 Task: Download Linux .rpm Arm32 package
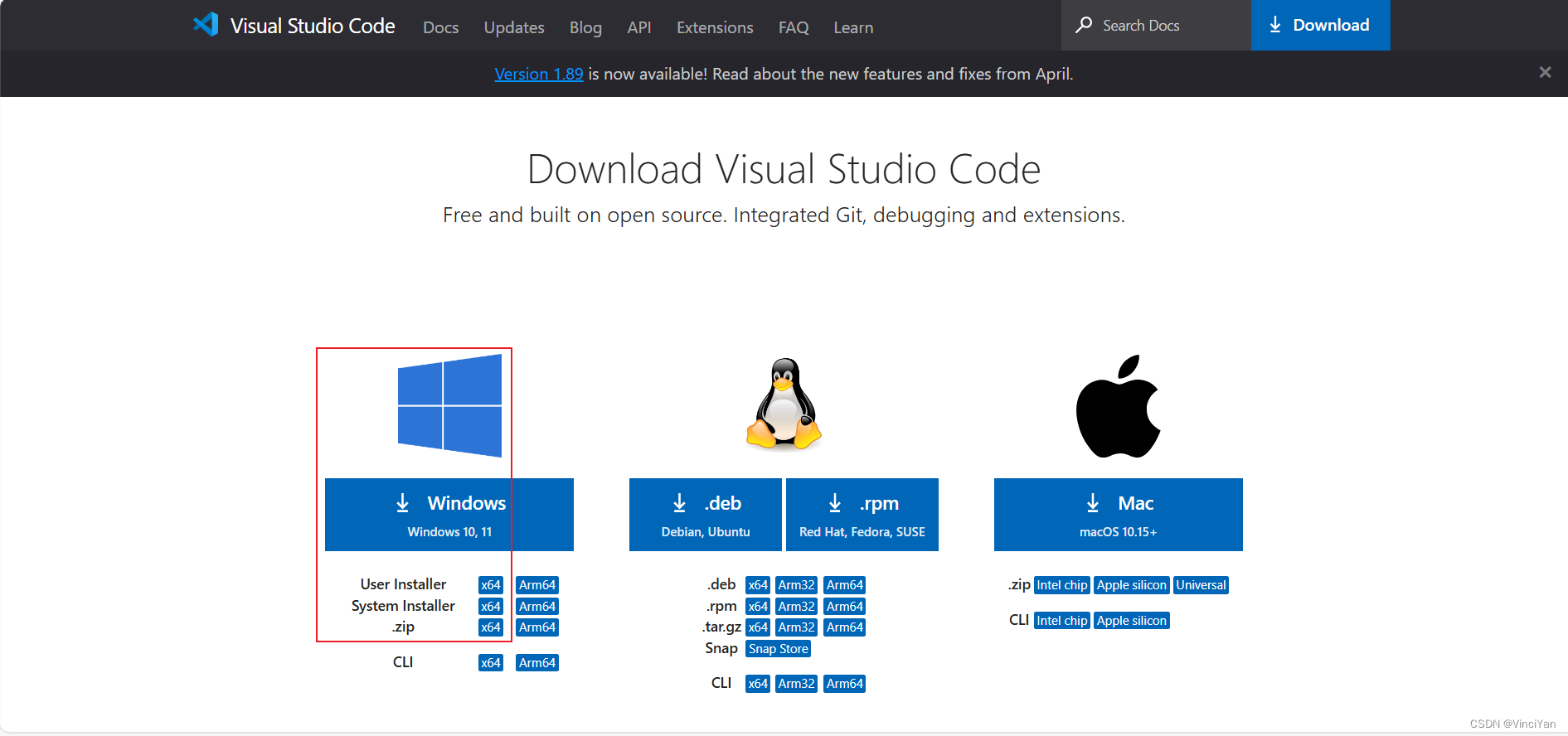click(797, 607)
